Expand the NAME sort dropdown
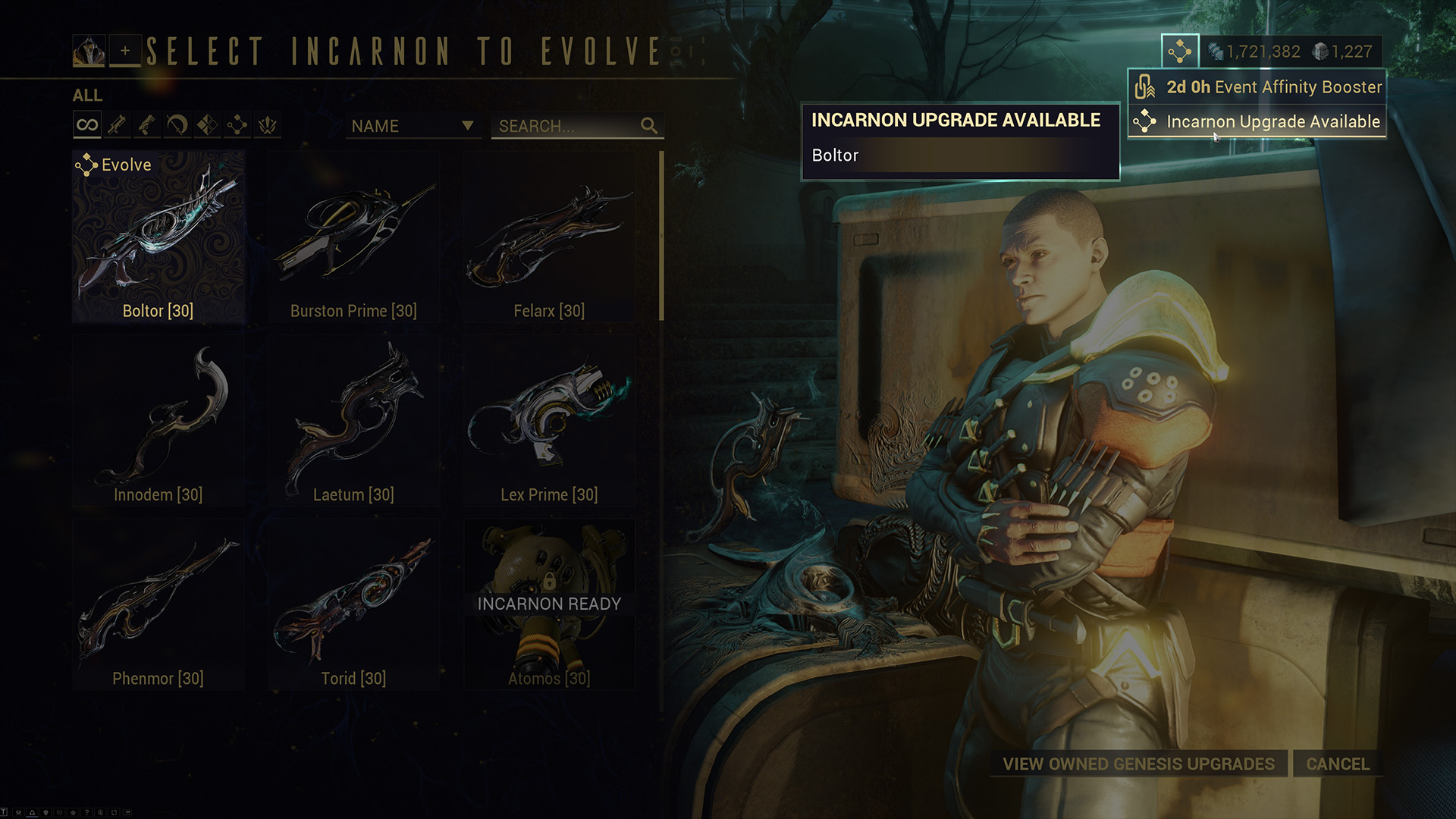The height and width of the screenshot is (819, 1456). [x=413, y=126]
